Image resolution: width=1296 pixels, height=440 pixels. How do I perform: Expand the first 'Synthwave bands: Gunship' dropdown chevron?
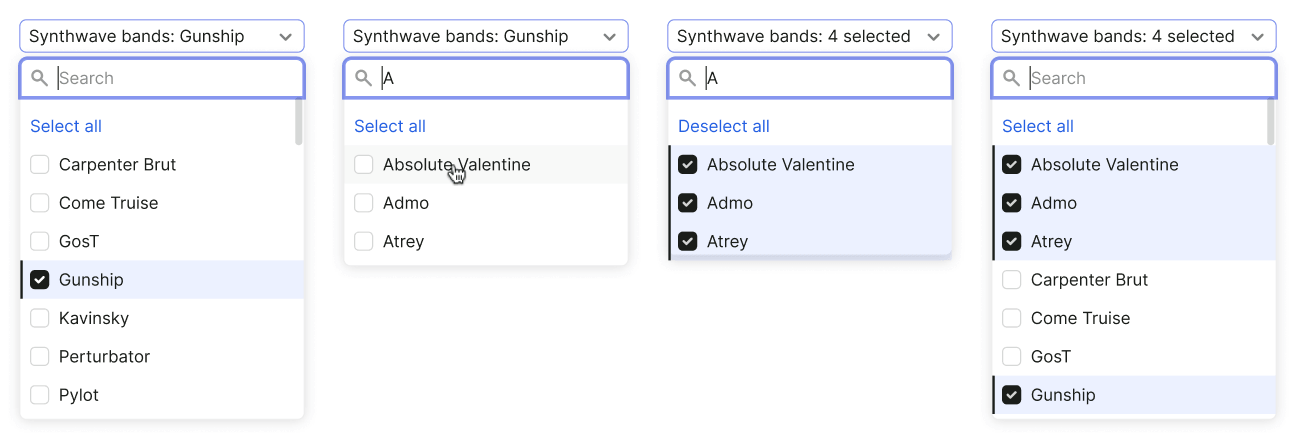[285, 37]
